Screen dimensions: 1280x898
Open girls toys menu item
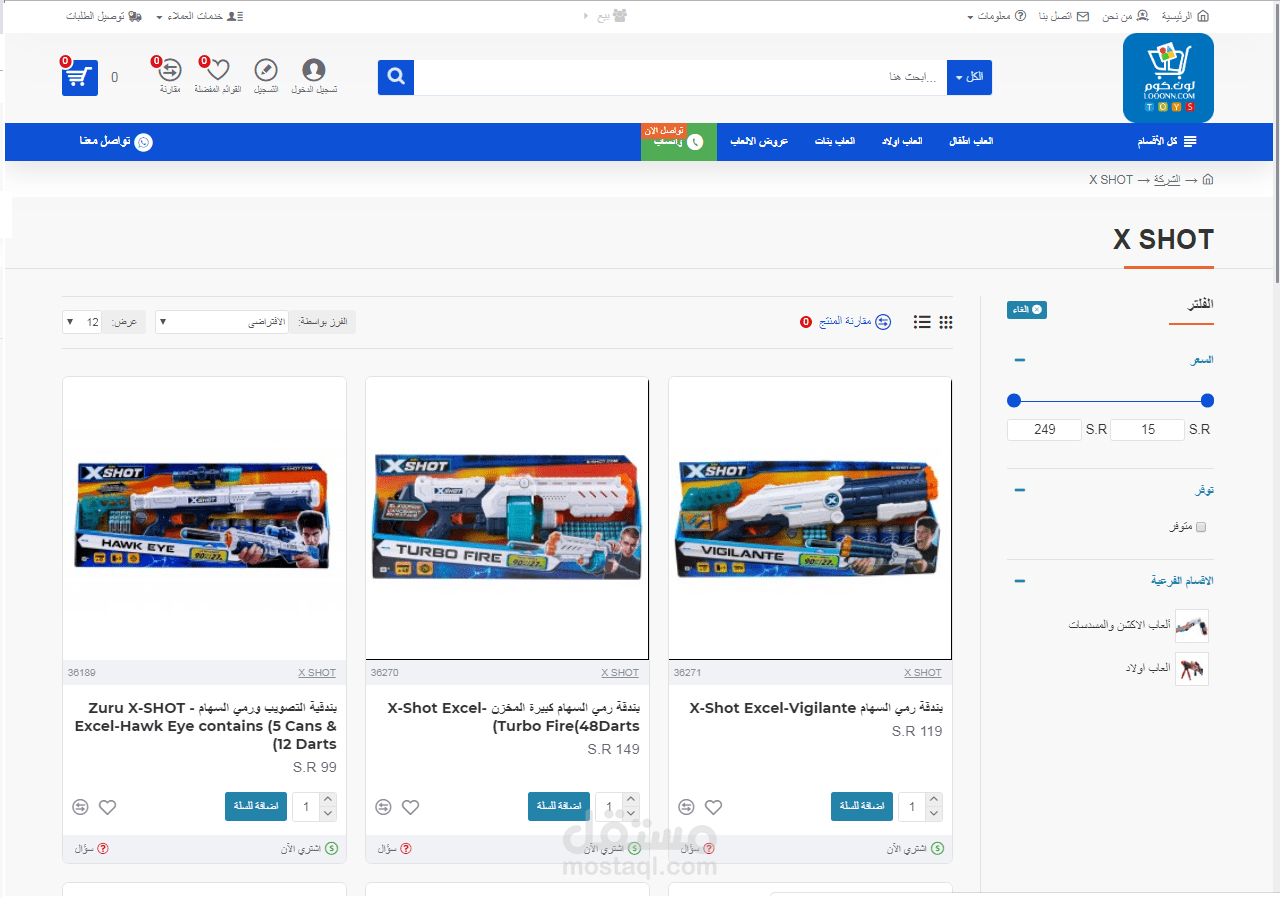tap(835, 142)
